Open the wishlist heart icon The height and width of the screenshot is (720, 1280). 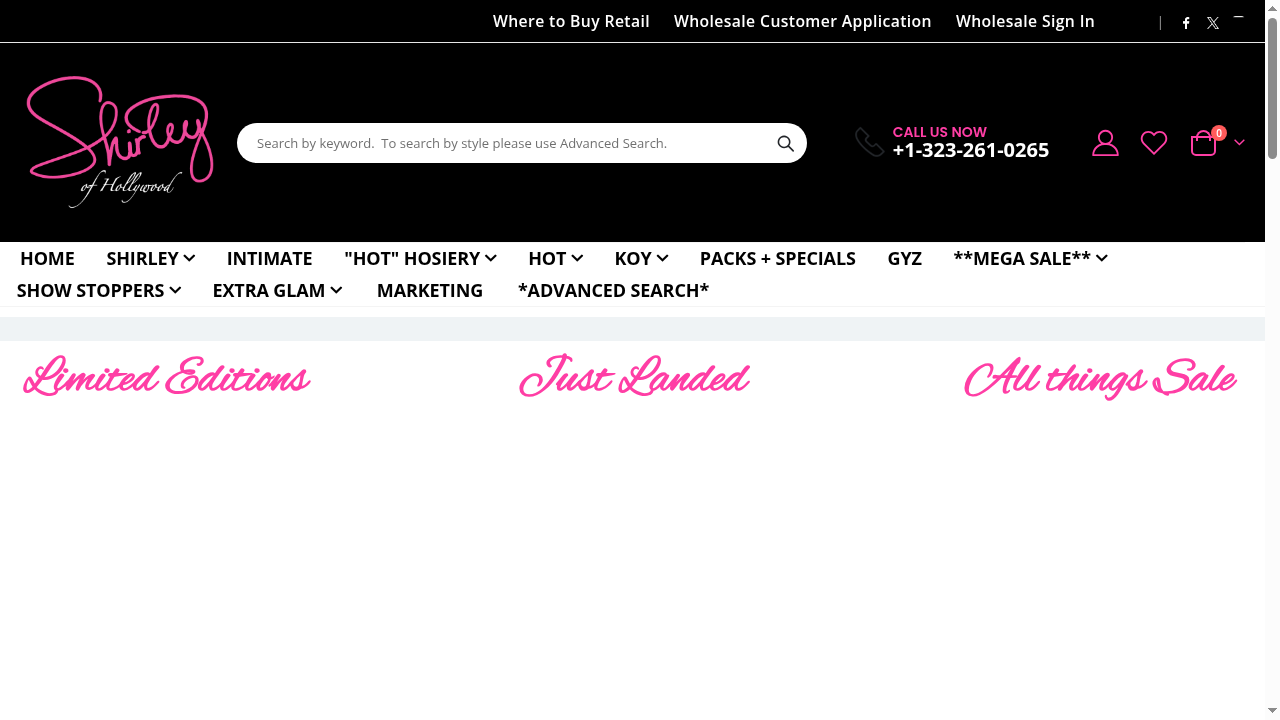tap(1154, 143)
